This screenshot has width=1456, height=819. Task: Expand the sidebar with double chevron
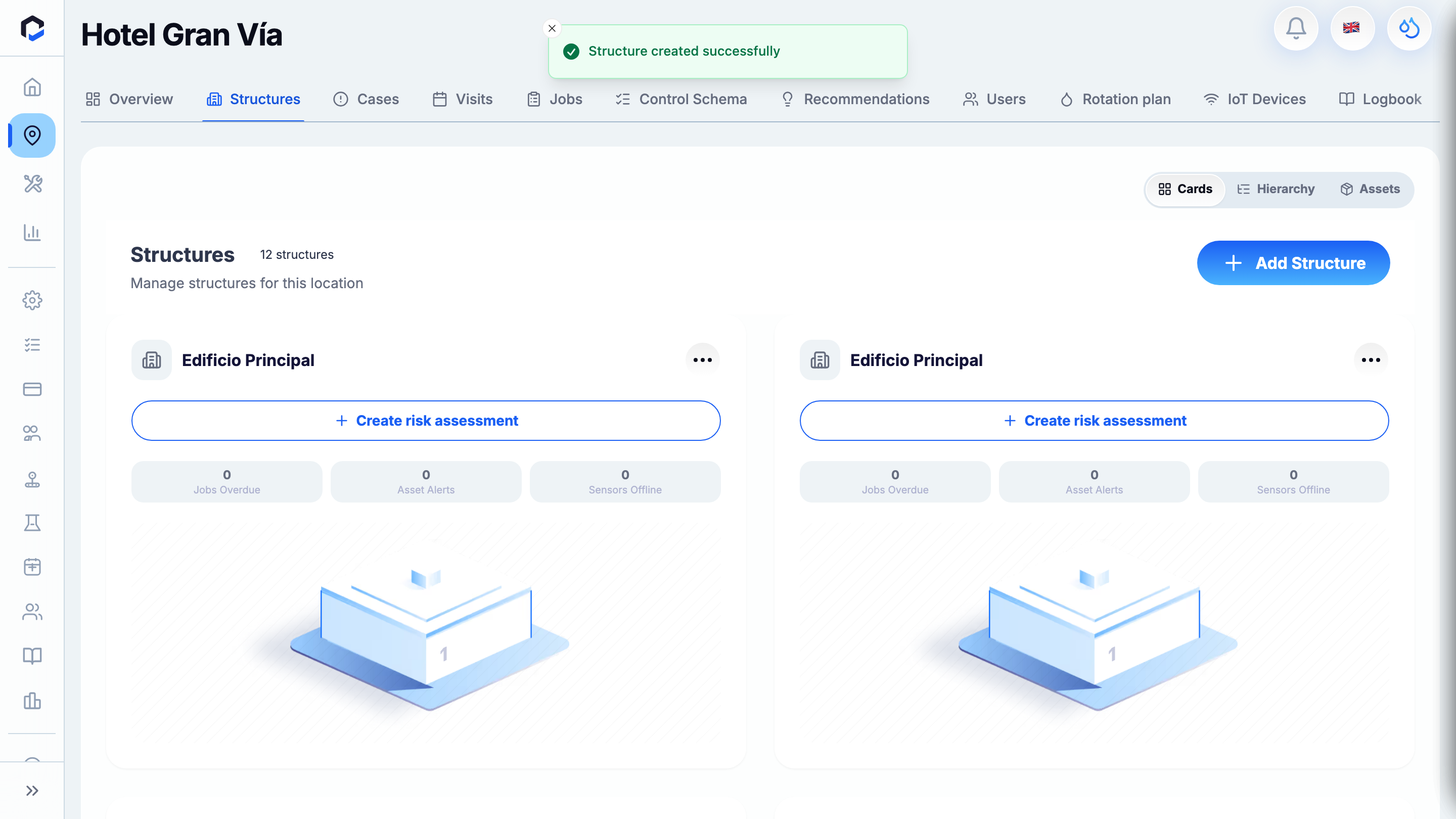pyautogui.click(x=32, y=791)
